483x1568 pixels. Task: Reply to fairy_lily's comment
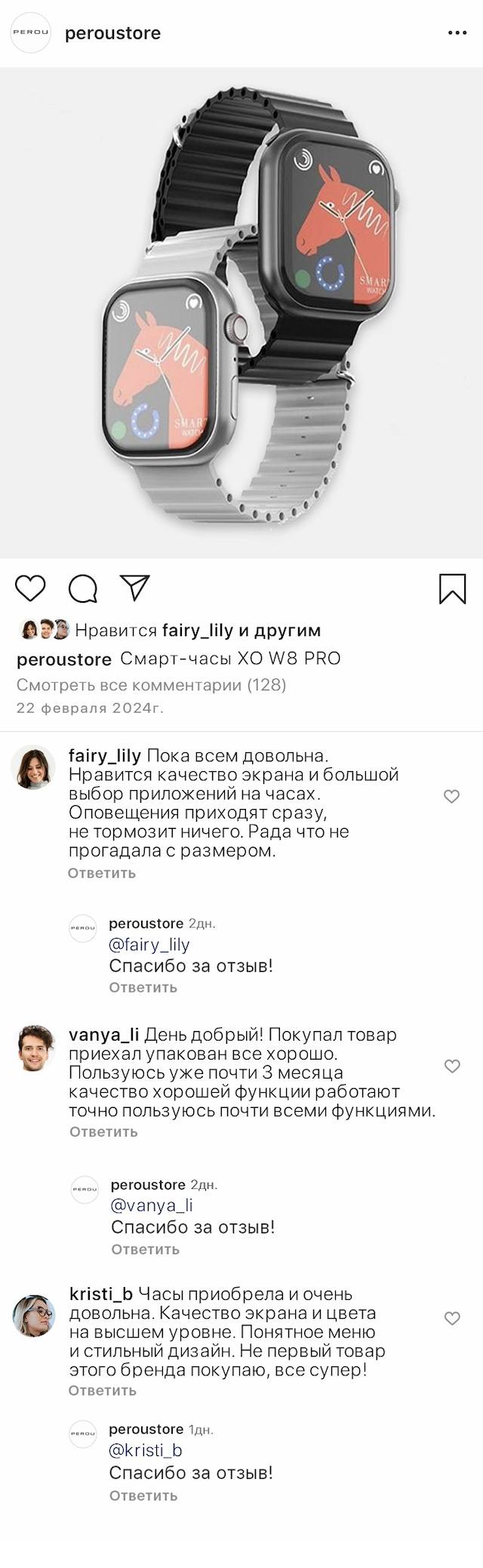[102, 873]
